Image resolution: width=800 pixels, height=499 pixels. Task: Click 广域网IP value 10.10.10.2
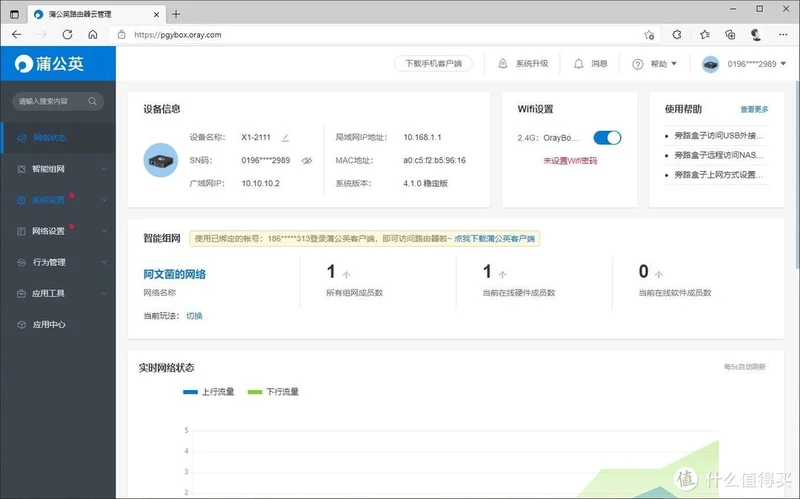(x=261, y=183)
